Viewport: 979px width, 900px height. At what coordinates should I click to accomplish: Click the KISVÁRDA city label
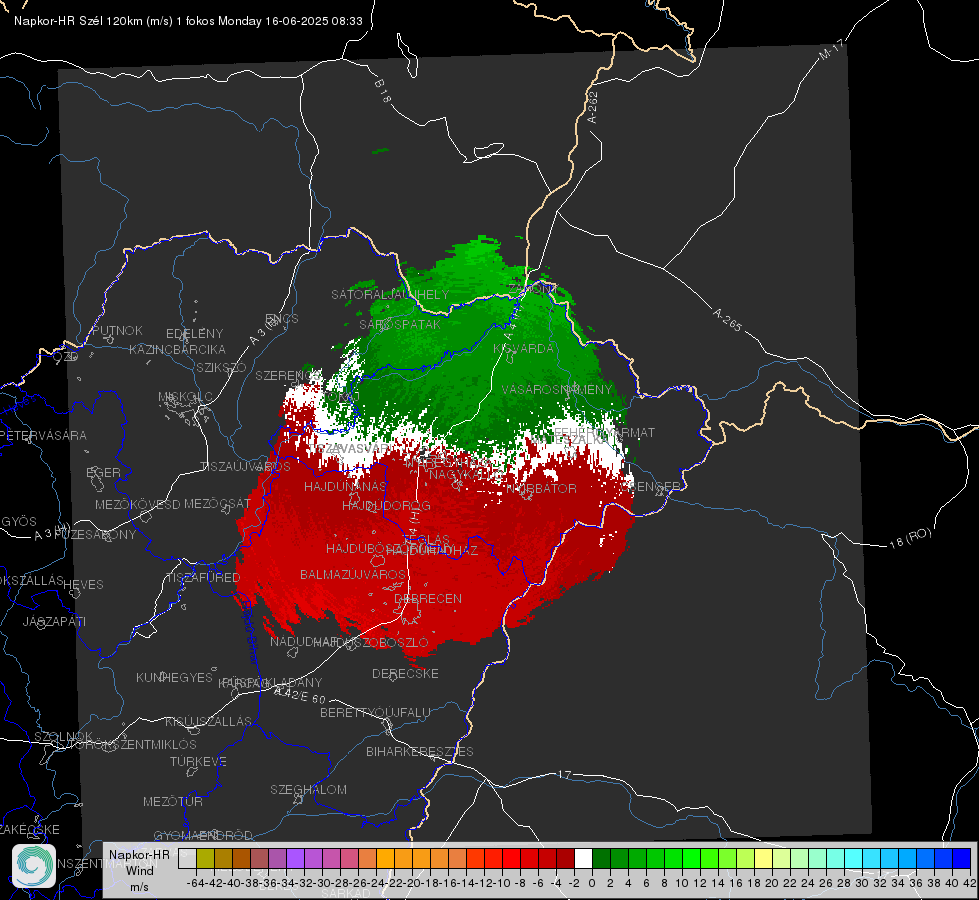point(524,349)
